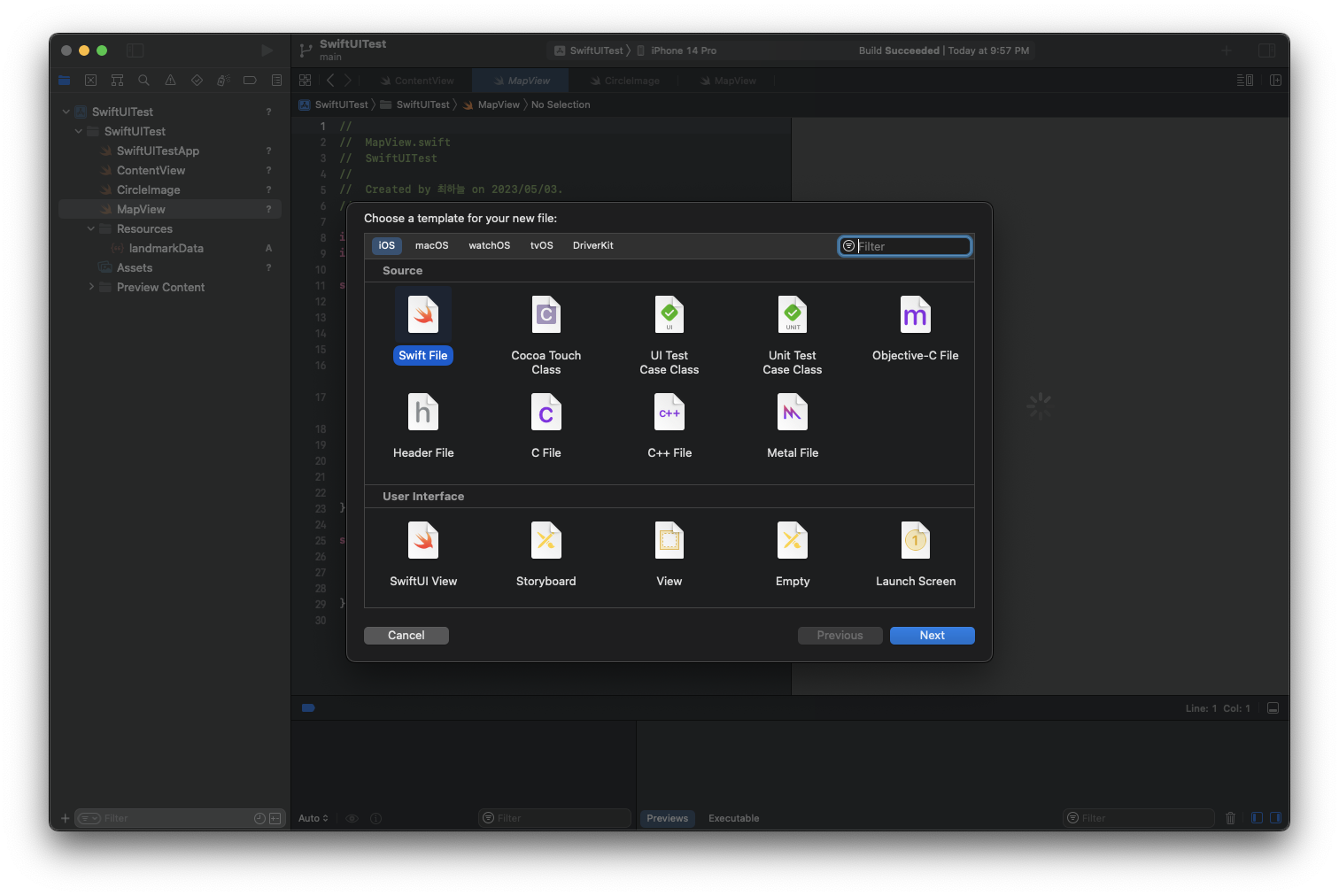This screenshot has width=1339, height=896.
Task: Click the related items grid icon
Action: [x=306, y=80]
